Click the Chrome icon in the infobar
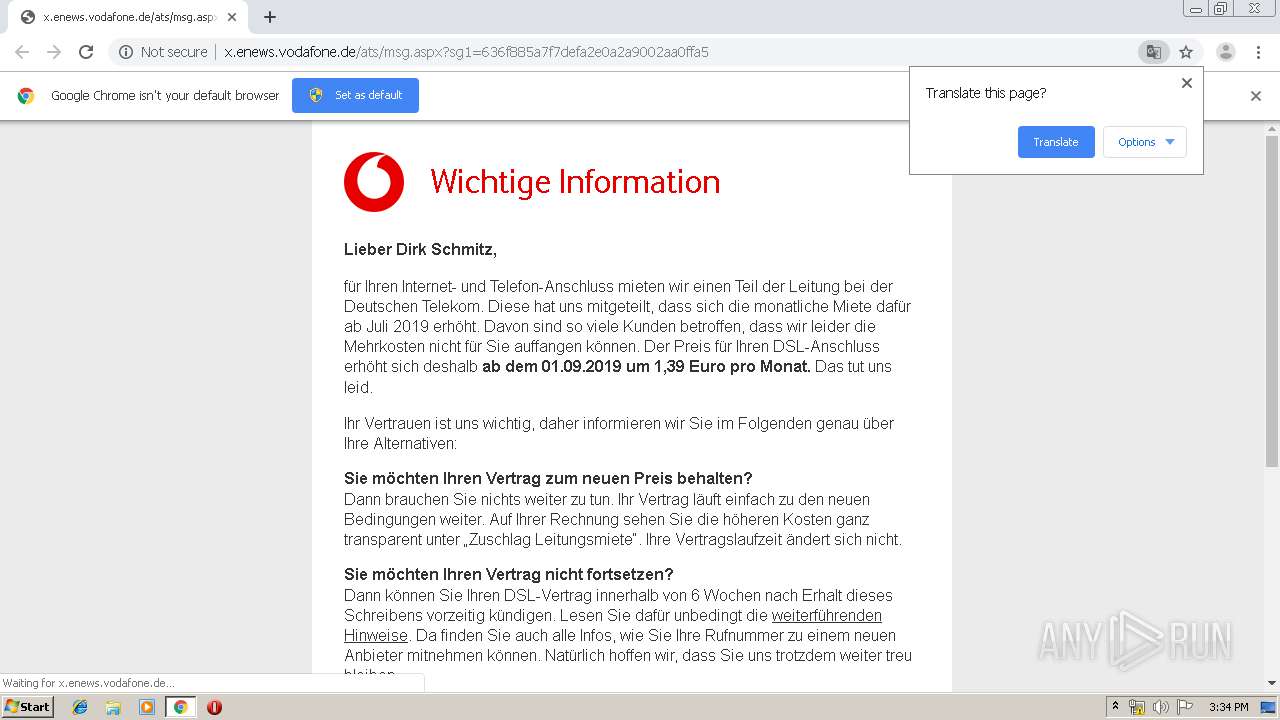This screenshot has width=1280, height=720. coord(26,96)
